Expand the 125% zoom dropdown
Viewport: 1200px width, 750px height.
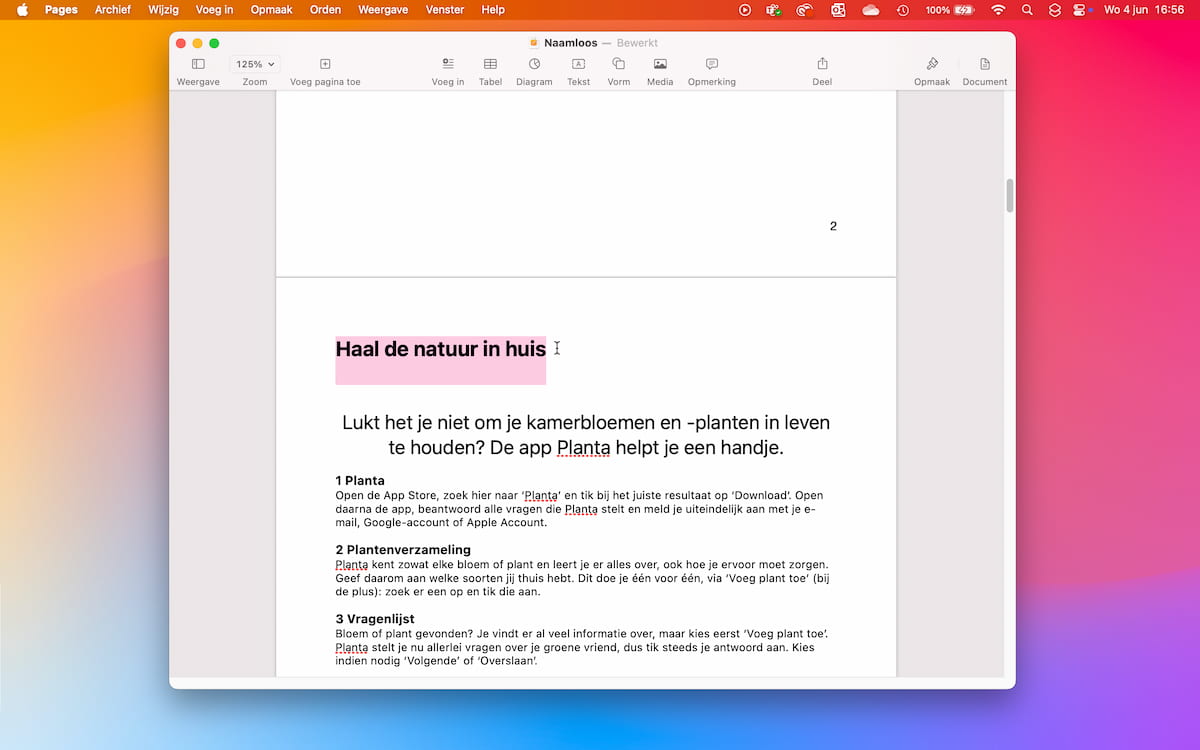[255, 64]
